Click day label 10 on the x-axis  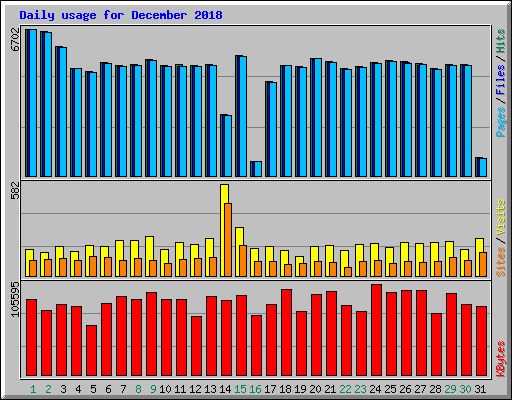coord(165,389)
